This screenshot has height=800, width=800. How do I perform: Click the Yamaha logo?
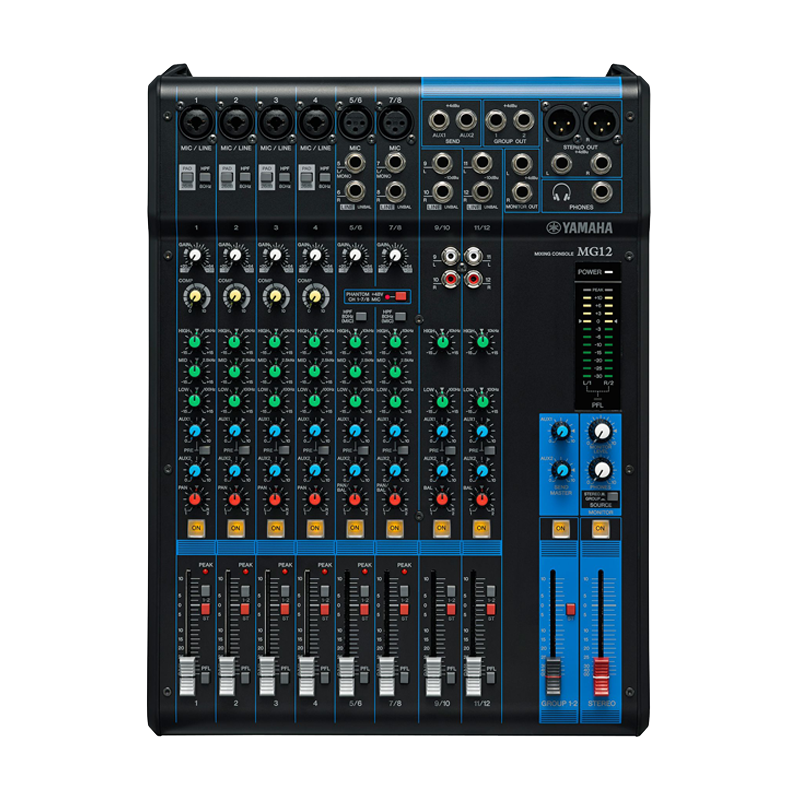pyautogui.click(x=580, y=228)
